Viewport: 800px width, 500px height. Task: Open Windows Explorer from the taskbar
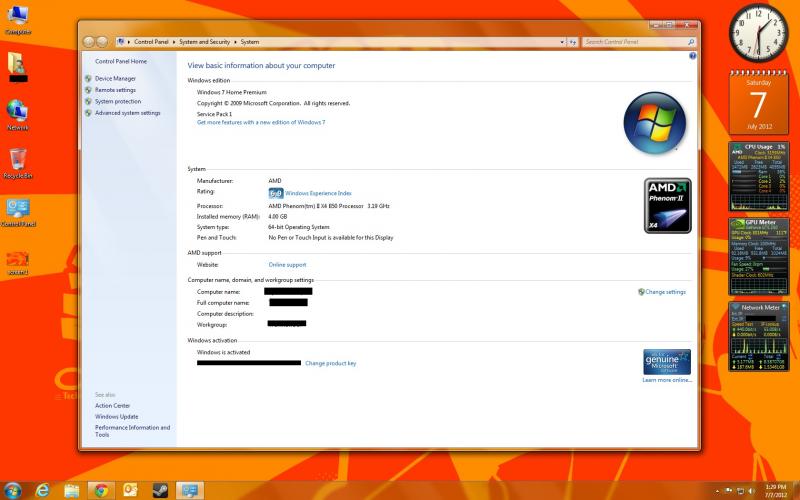tap(72, 490)
